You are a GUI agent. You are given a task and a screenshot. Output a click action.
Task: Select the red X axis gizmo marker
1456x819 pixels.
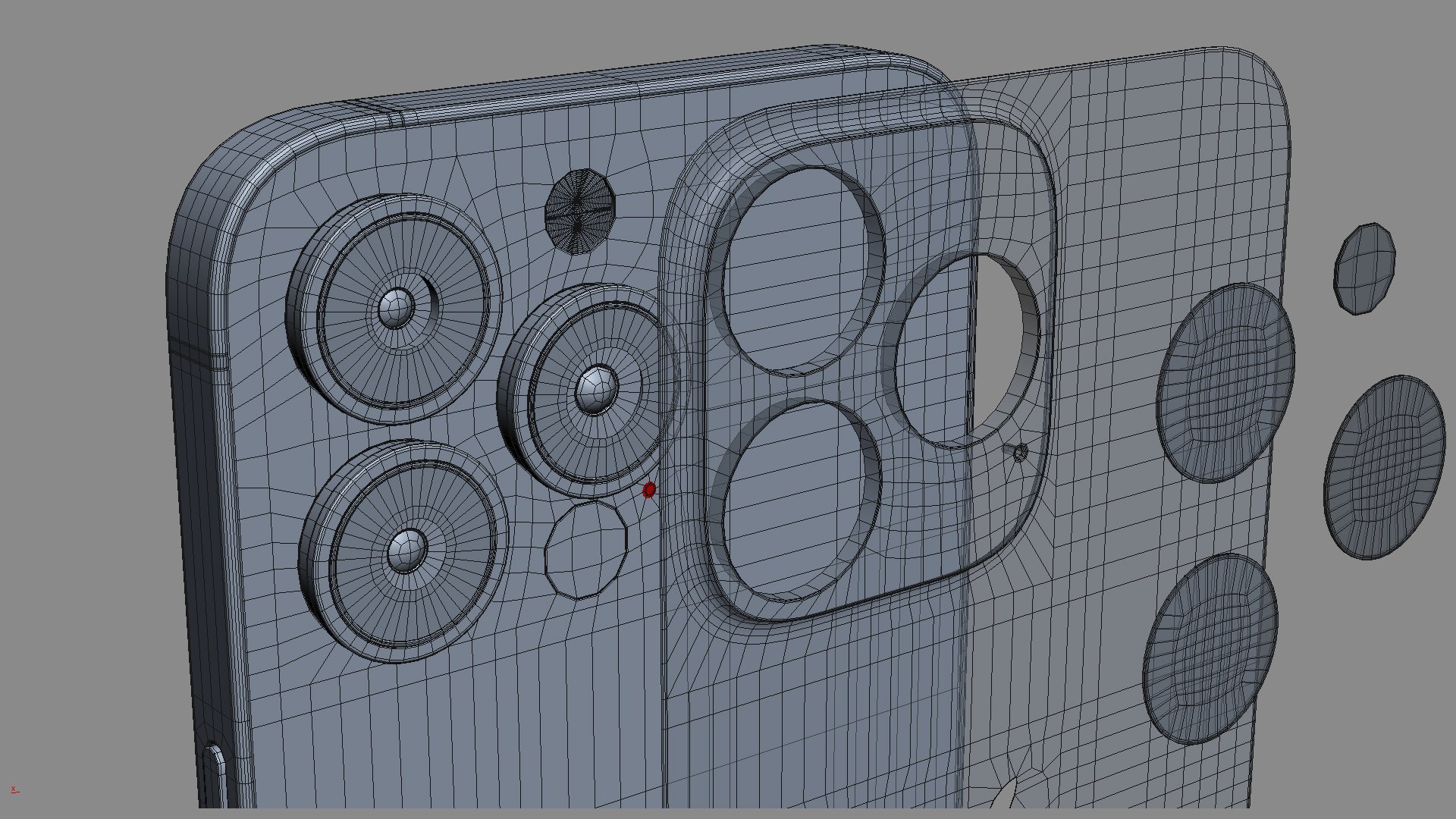[15, 790]
